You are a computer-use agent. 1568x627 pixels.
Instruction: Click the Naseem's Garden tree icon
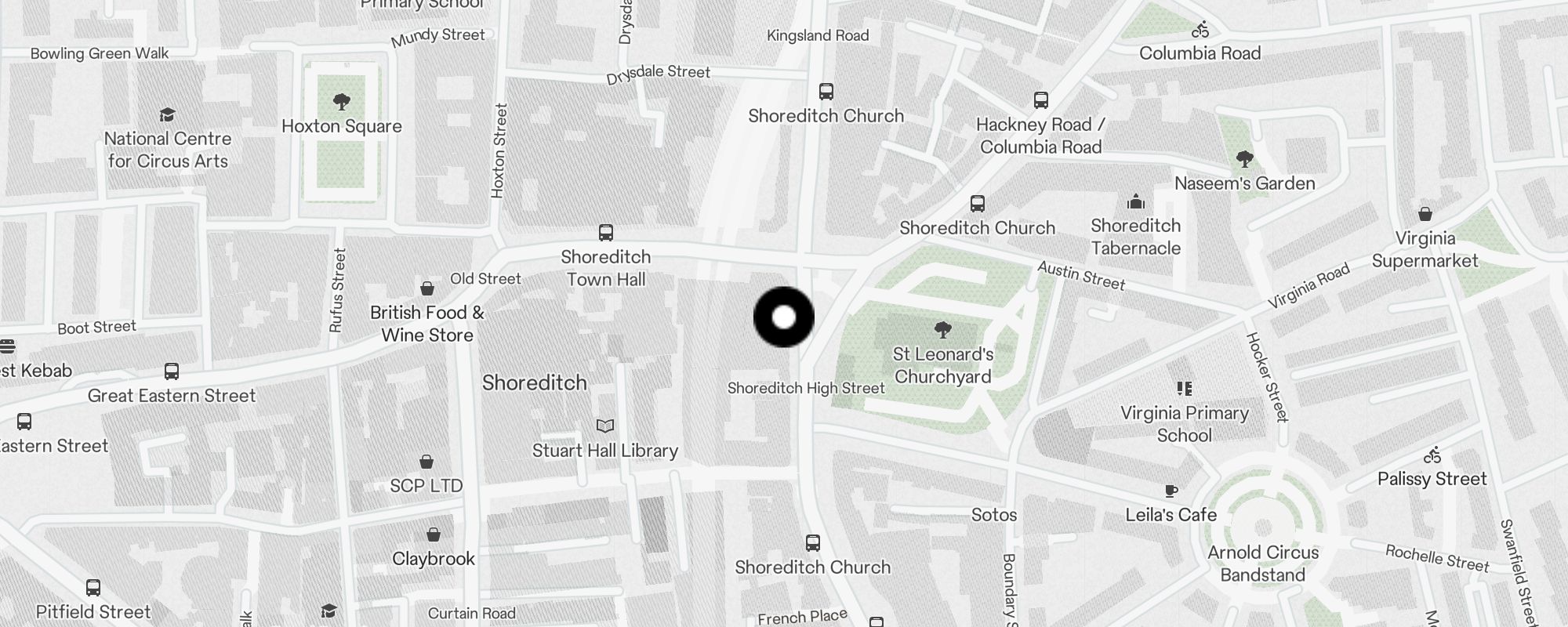tap(1244, 159)
